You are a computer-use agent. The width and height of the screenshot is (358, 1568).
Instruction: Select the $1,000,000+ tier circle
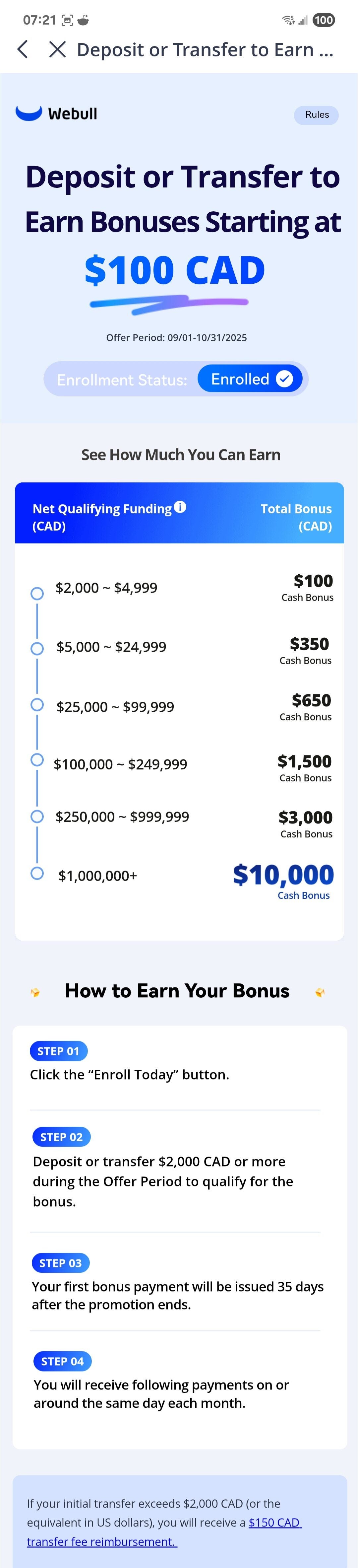pyautogui.click(x=37, y=873)
